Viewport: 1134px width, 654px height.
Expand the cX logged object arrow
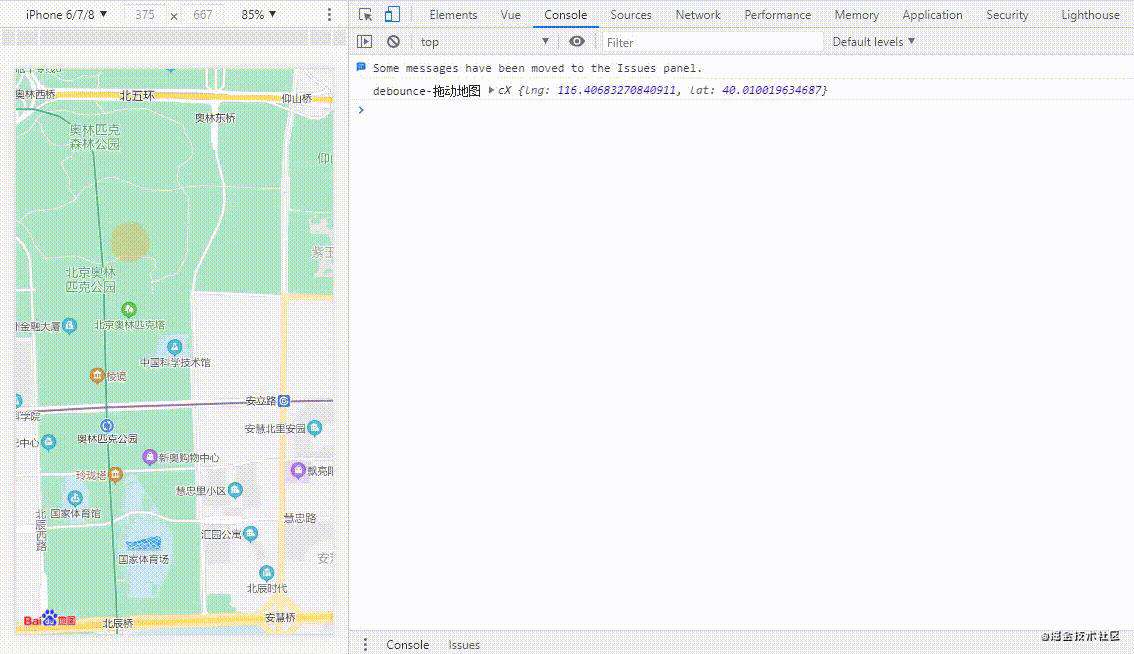pyautogui.click(x=491, y=90)
